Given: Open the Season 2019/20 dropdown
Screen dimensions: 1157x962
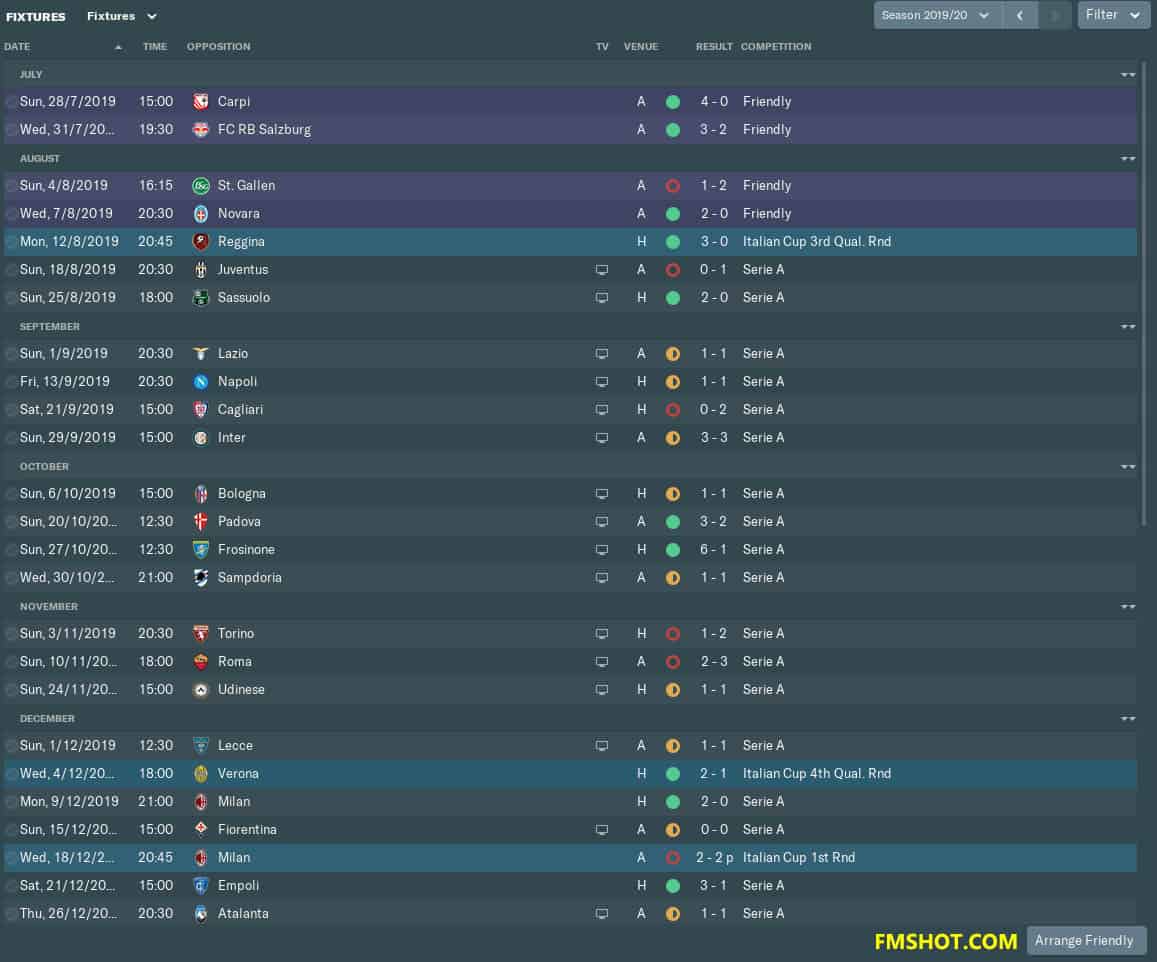Looking at the screenshot, I should pyautogui.click(x=937, y=15).
